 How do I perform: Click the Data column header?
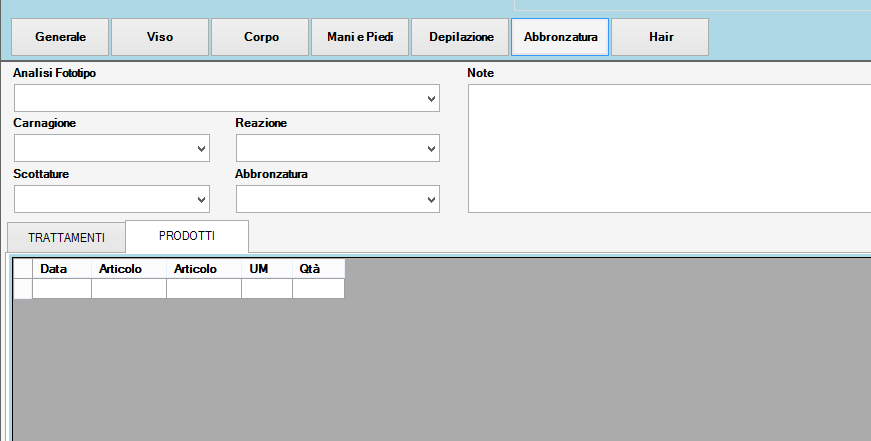click(x=62, y=269)
